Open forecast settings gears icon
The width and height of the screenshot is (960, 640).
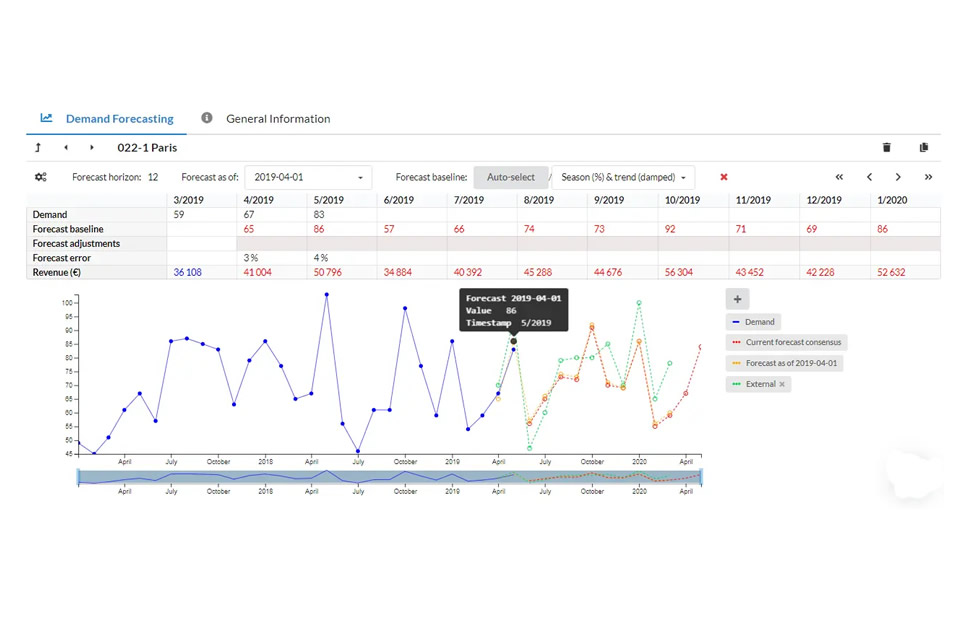coord(41,177)
